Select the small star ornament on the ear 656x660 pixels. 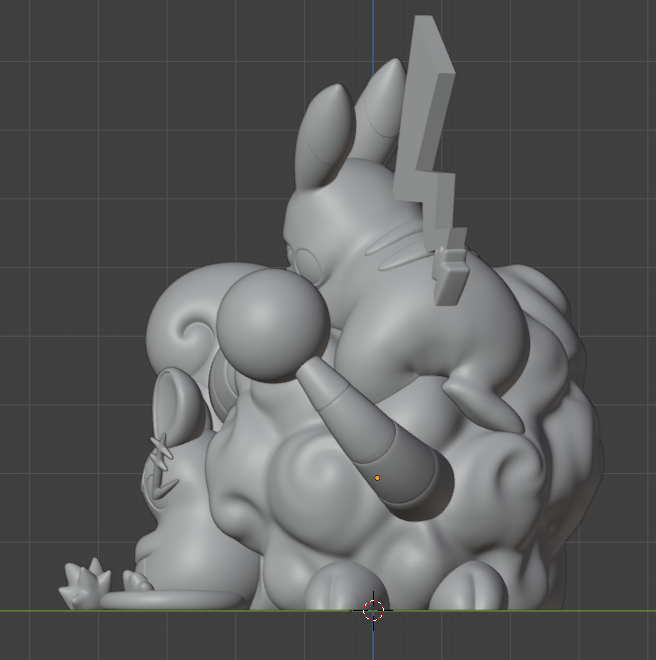click(161, 452)
